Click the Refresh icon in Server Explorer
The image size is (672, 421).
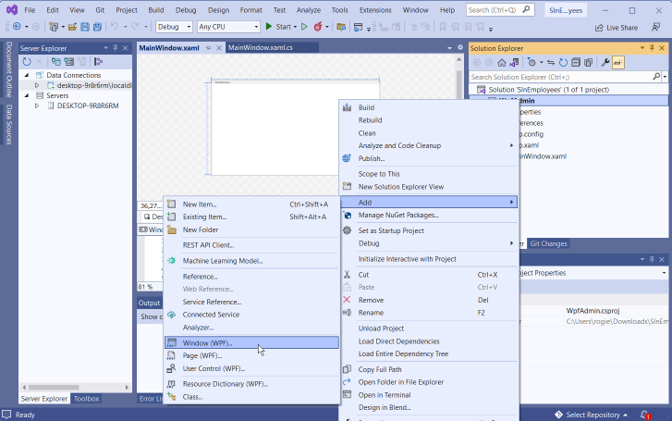click(x=27, y=62)
